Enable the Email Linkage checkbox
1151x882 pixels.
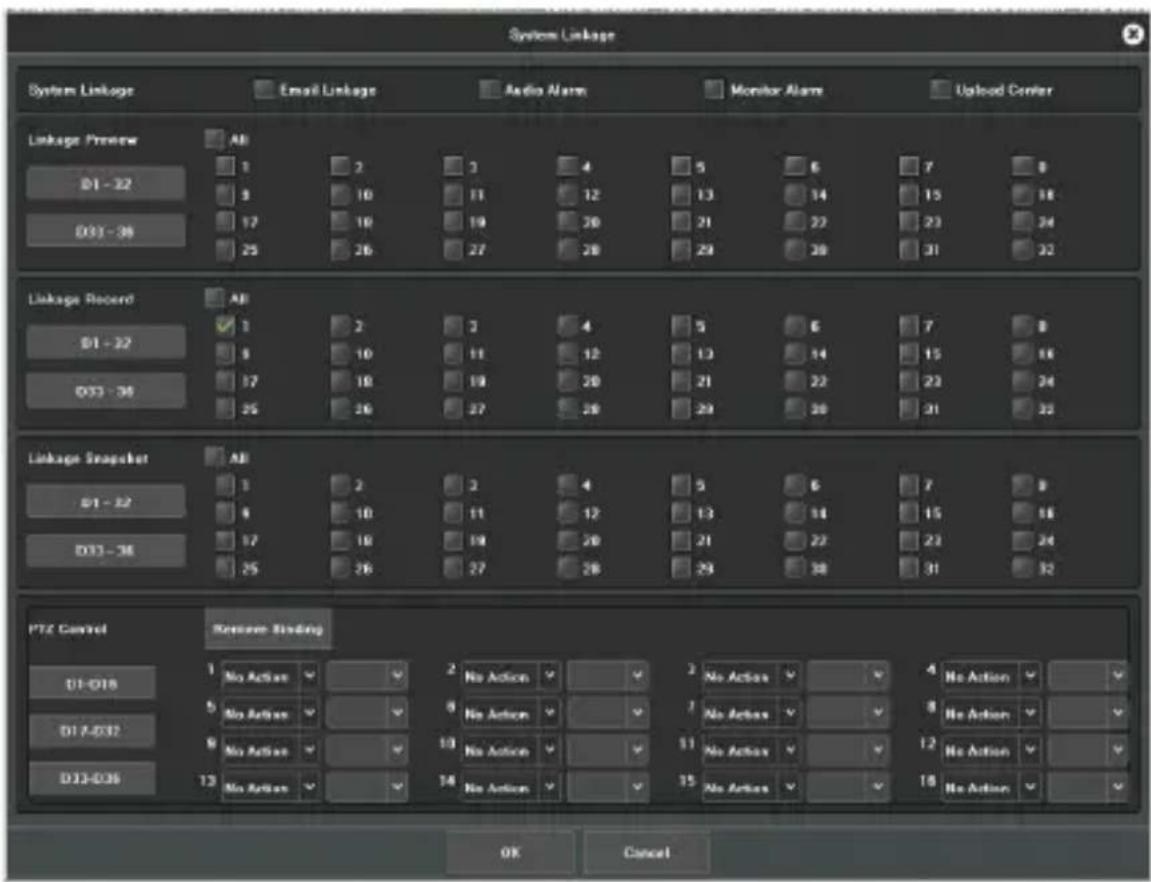click(264, 90)
